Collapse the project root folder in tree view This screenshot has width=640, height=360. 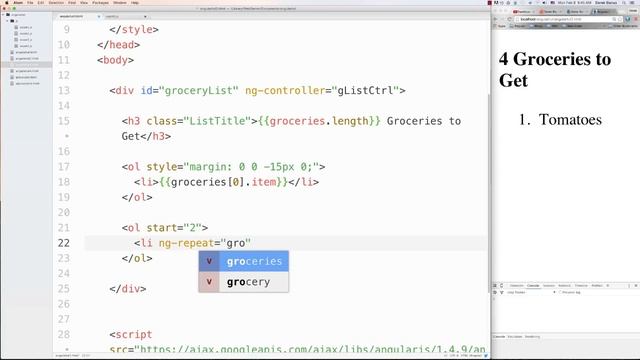pyautogui.click(x=4, y=15)
